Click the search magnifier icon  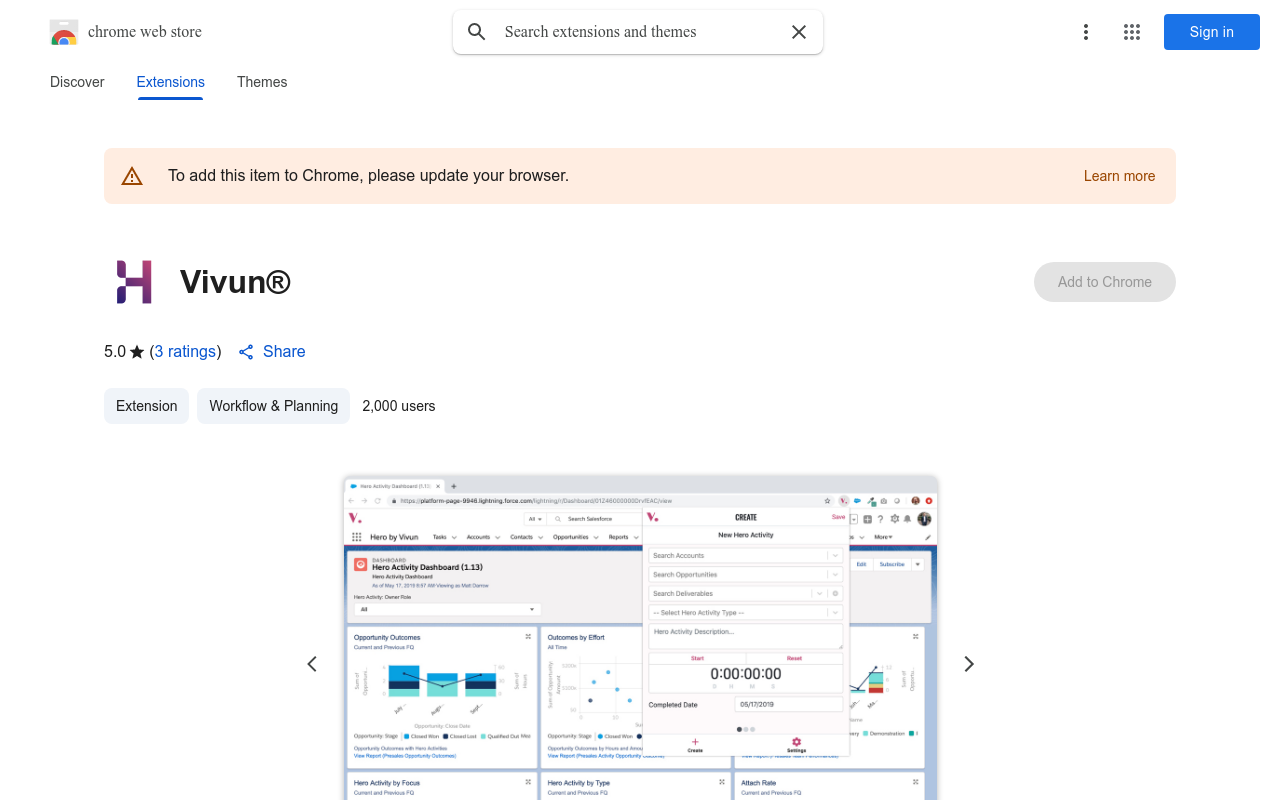tap(477, 32)
